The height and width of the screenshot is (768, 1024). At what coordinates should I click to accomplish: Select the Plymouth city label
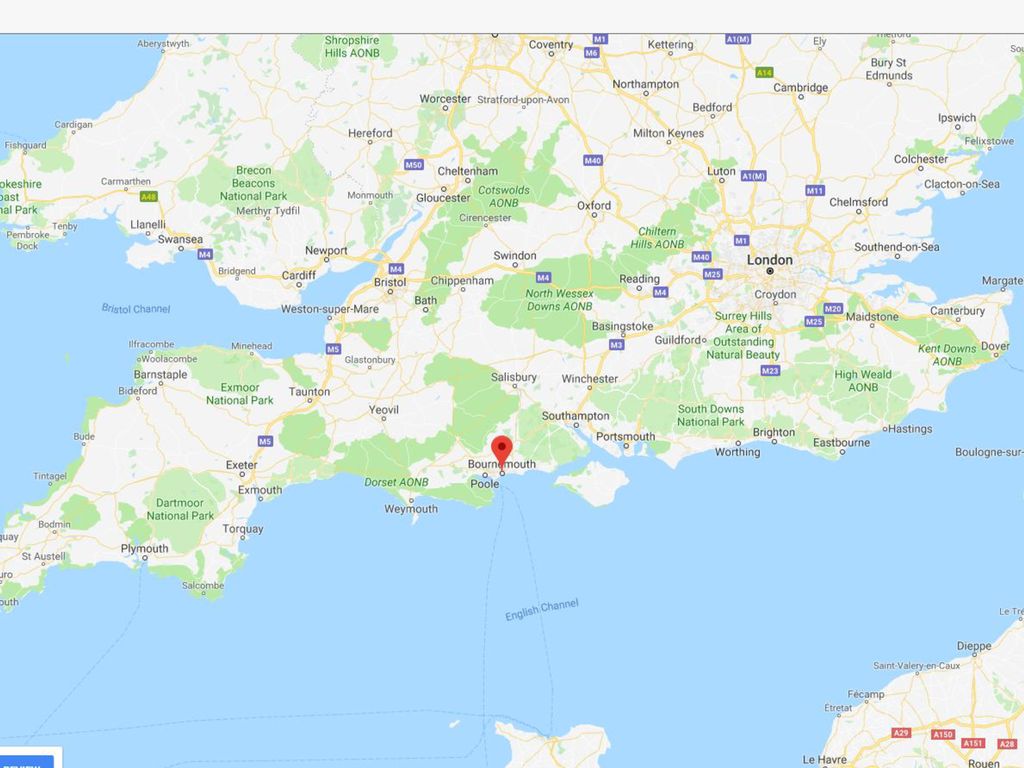coord(144,549)
